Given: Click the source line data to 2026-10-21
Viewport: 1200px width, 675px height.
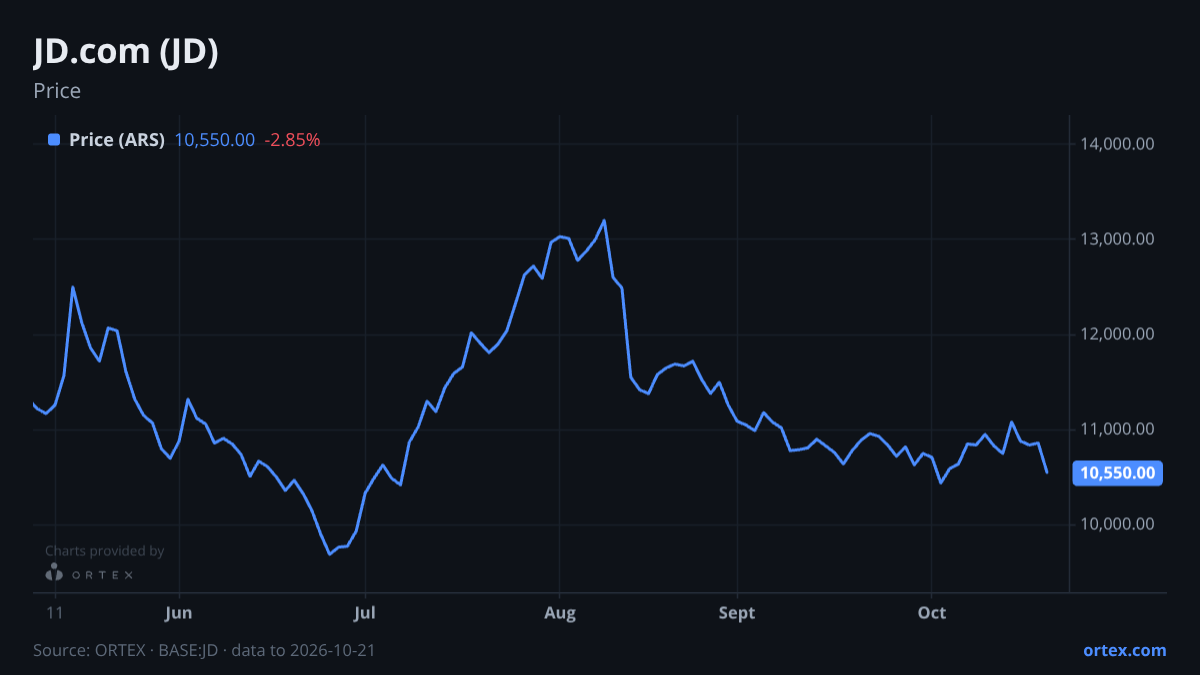Looking at the screenshot, I should pyautogui.click(x=204, y=650).
